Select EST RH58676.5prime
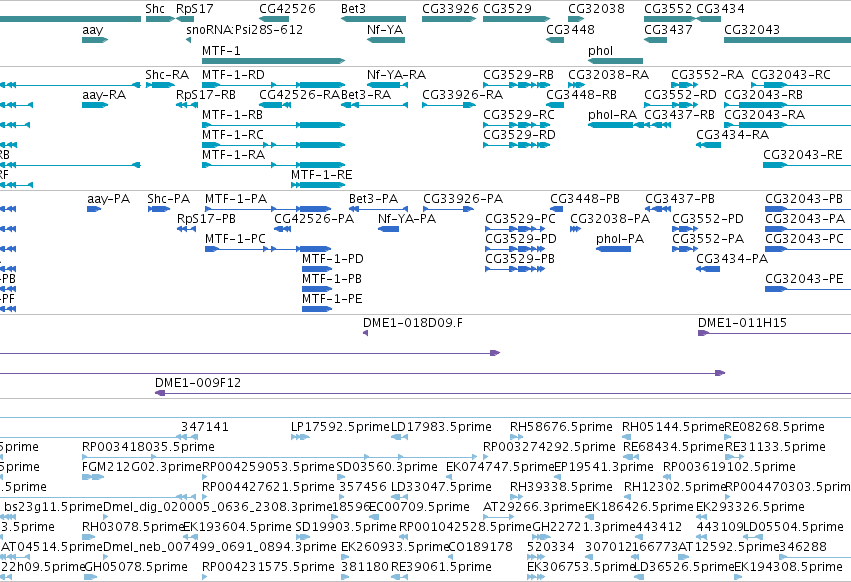 click(x=517, y=437)
